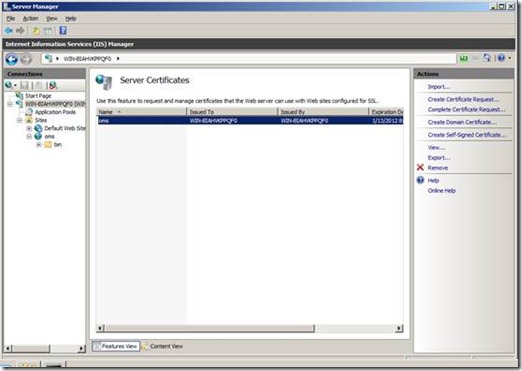Click the Server Manager toolbar Back arrow
522x371 pixels.
[x=8, y=31]
